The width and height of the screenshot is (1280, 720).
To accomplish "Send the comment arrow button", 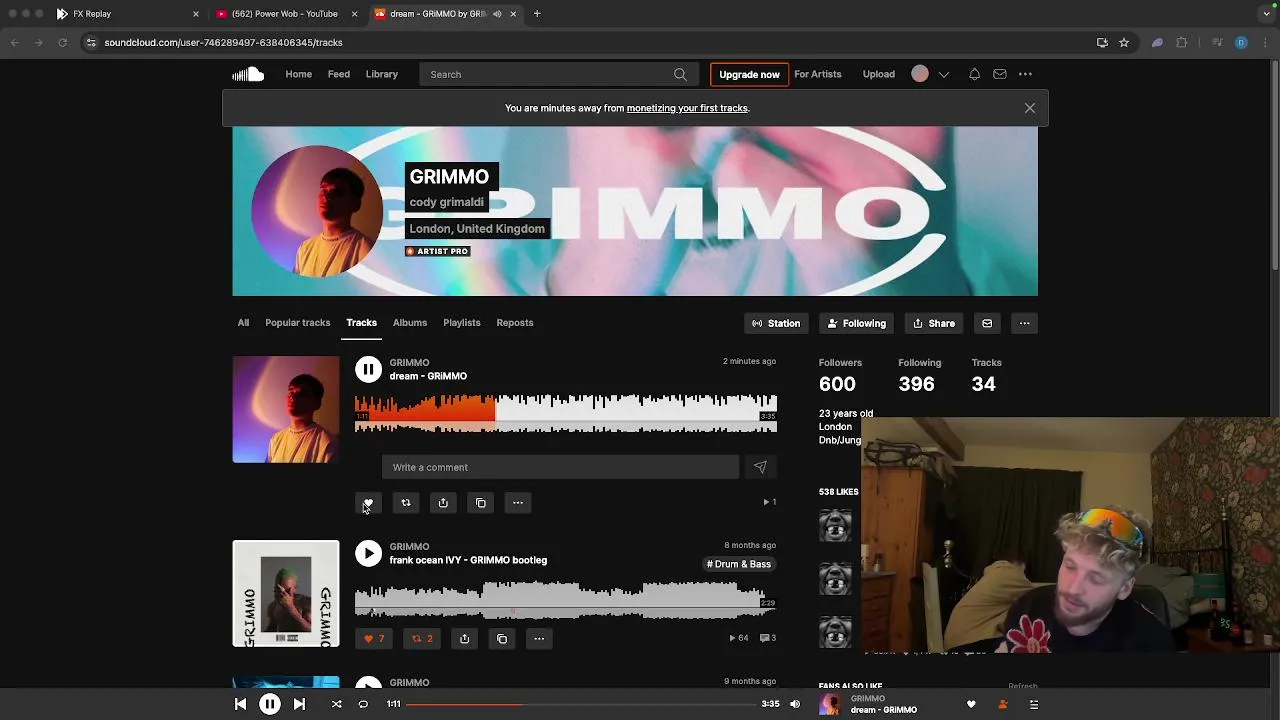I will click(x=760, y=467).
